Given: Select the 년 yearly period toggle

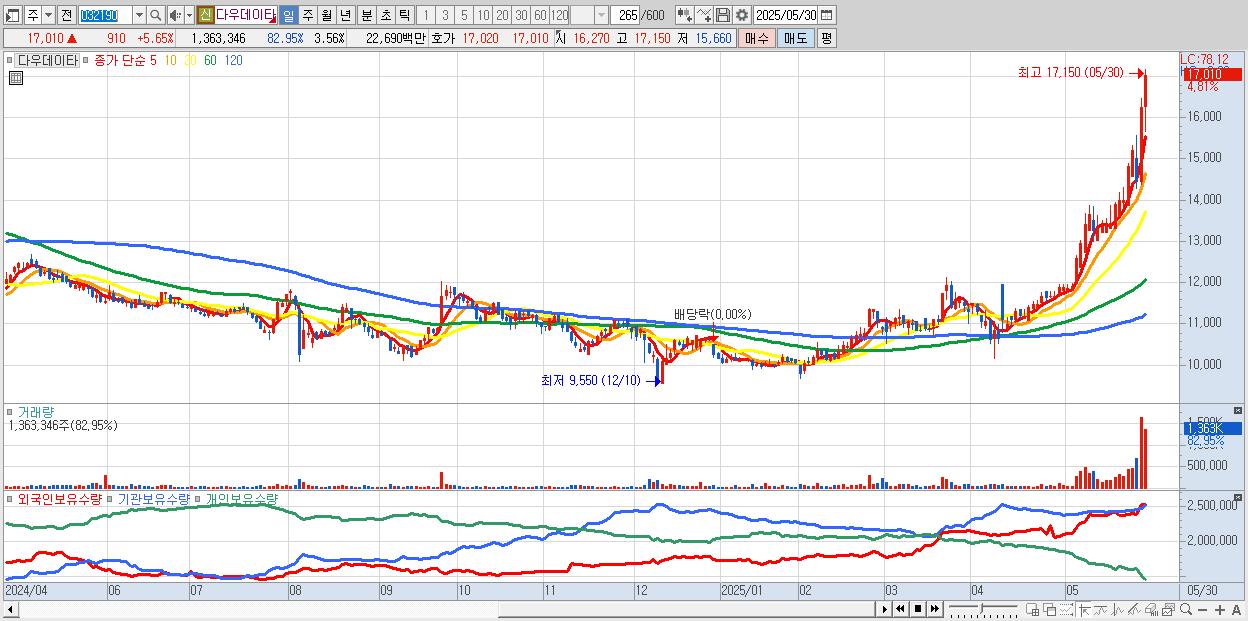Looking at the screenshot, I should pos(345,15).
